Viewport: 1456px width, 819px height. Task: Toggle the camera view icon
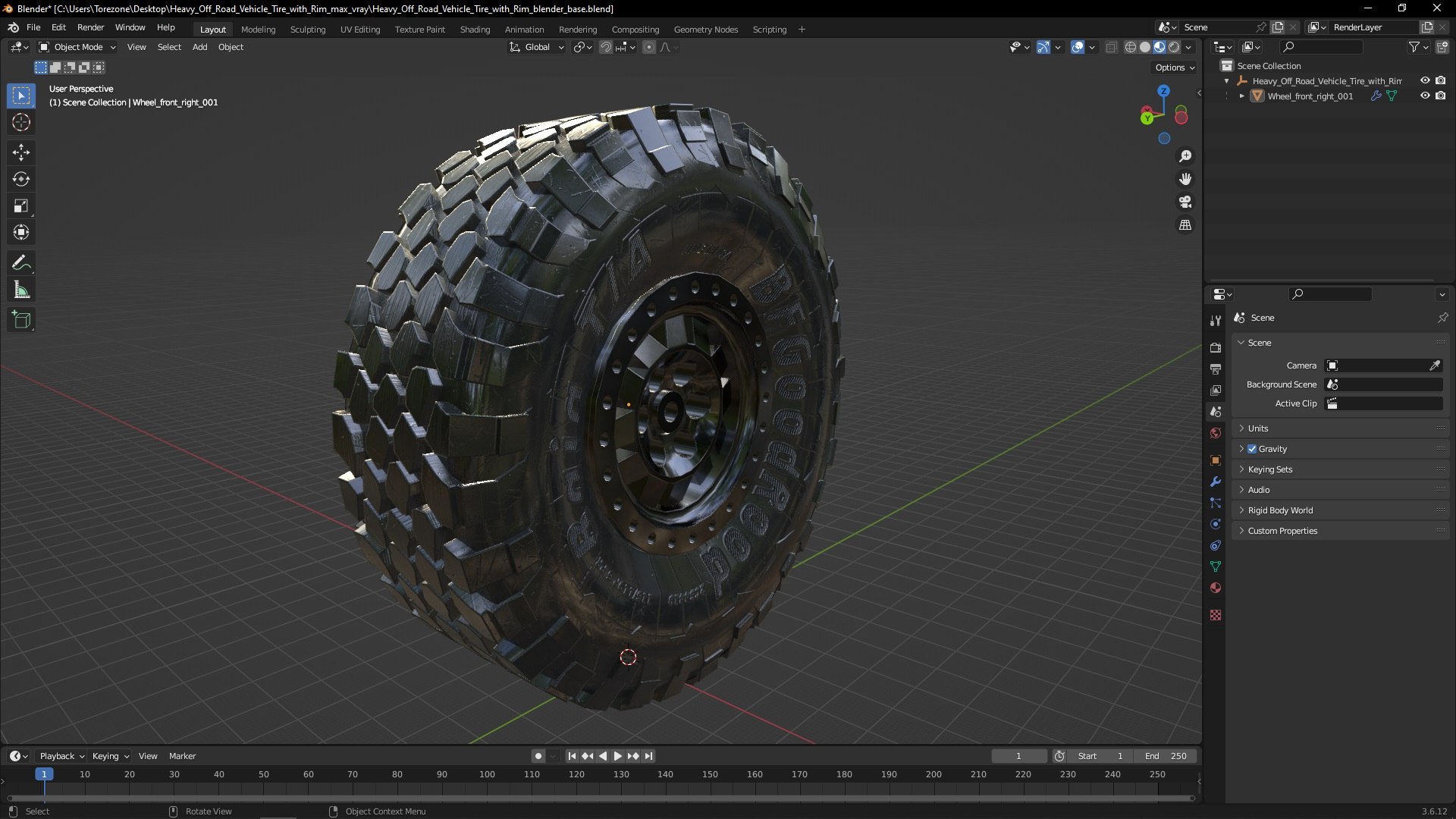[1185, 202]
